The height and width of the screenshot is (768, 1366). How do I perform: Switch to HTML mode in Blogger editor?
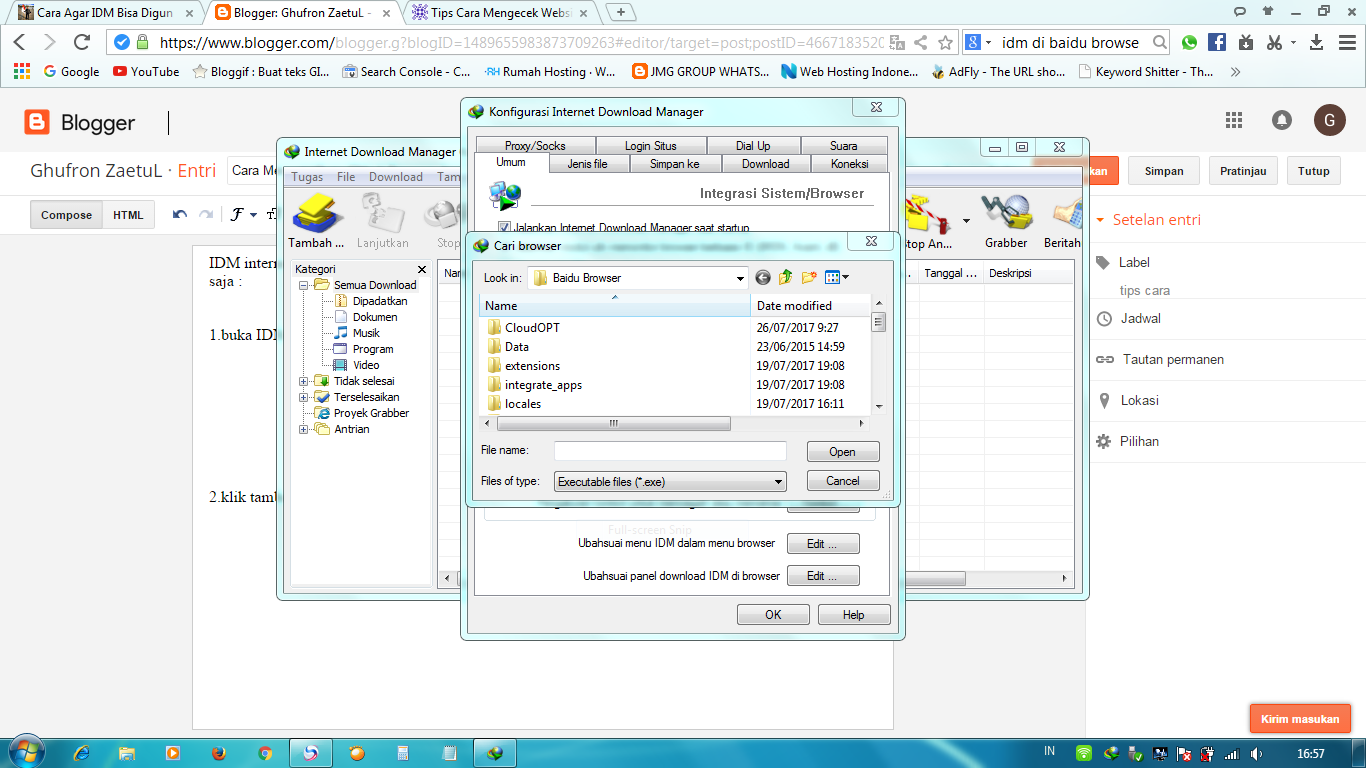tap(128, 215)
